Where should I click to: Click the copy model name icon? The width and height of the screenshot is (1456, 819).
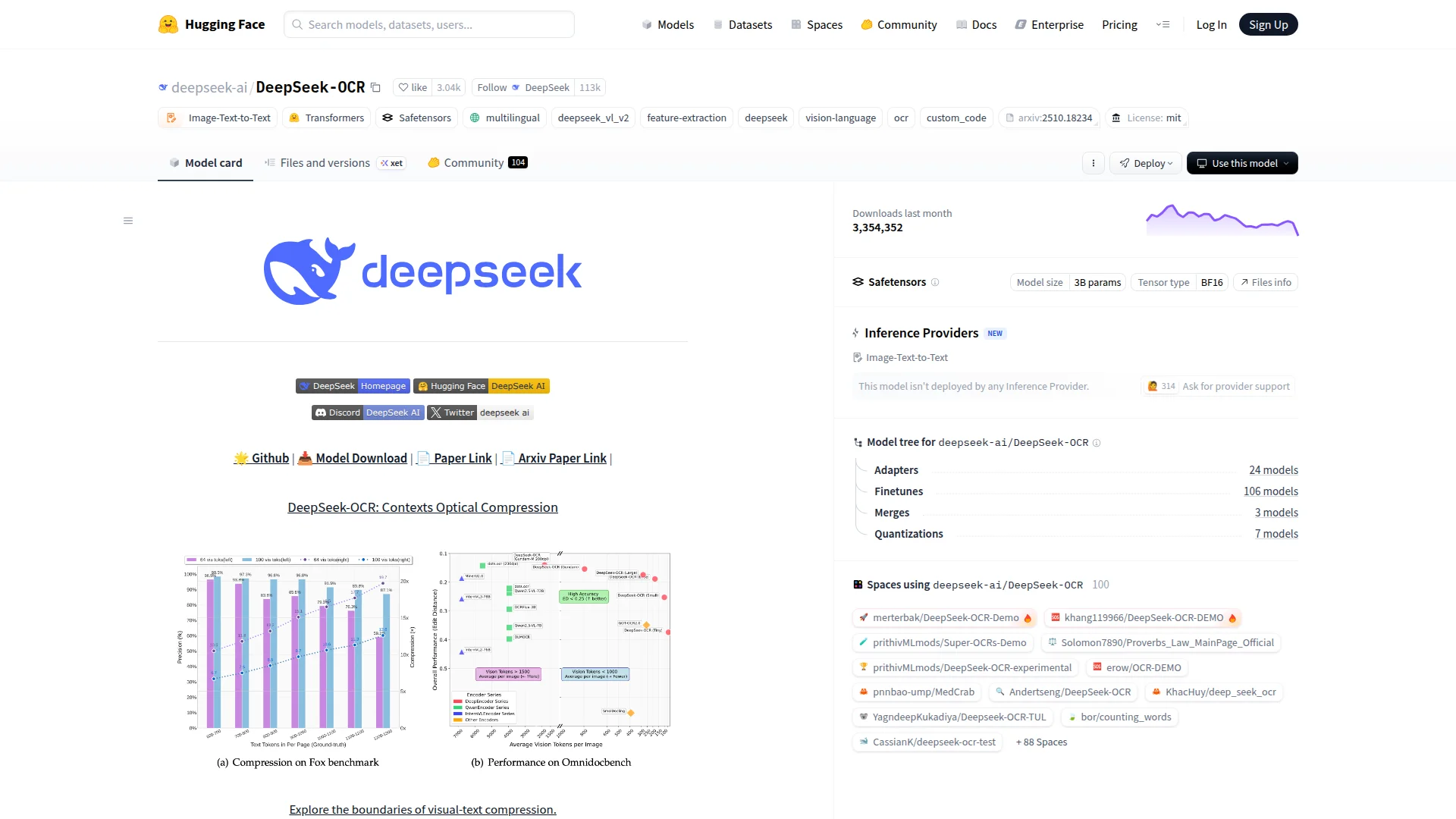point(376,87)
